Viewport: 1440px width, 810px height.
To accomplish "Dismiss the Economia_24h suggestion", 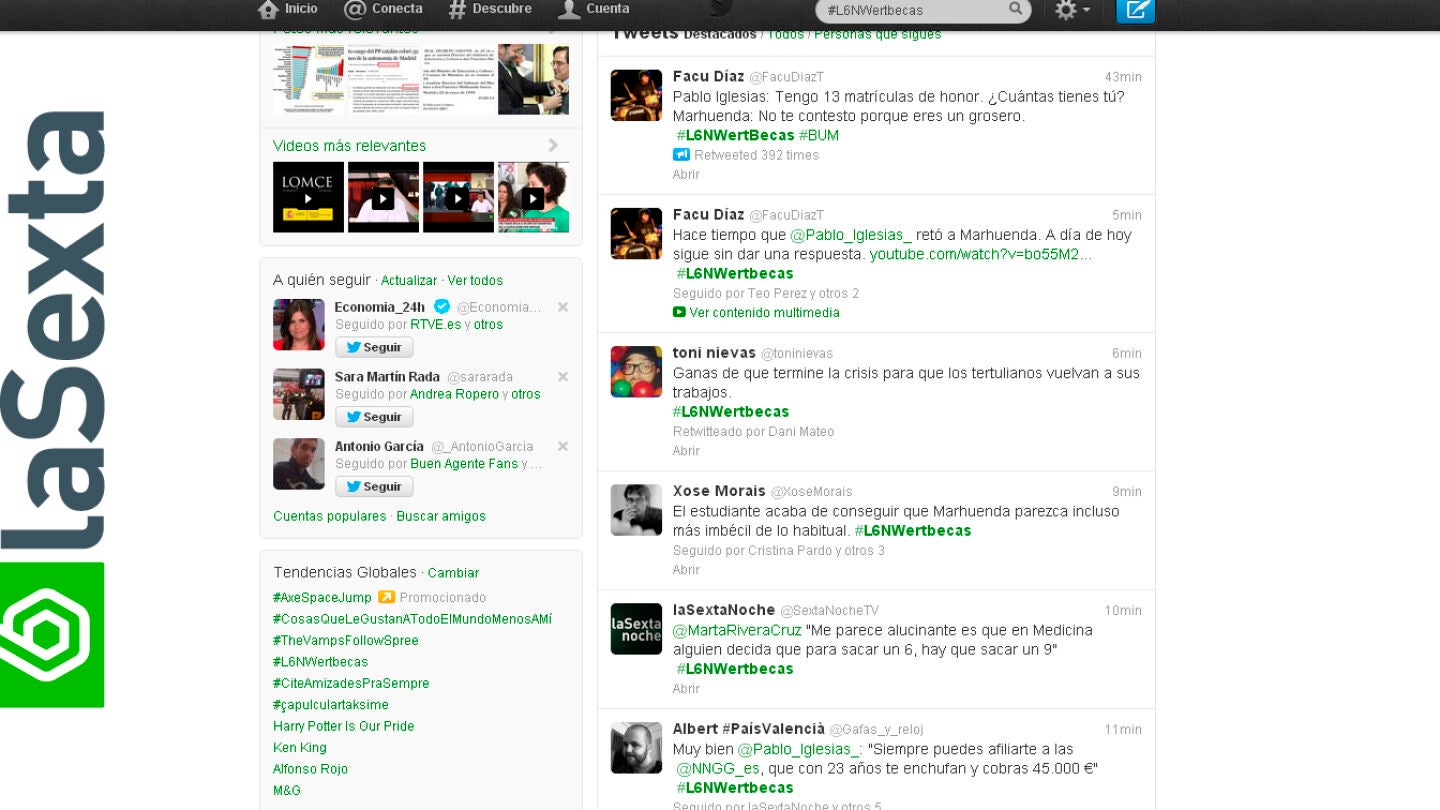I will tap(563, 307).
